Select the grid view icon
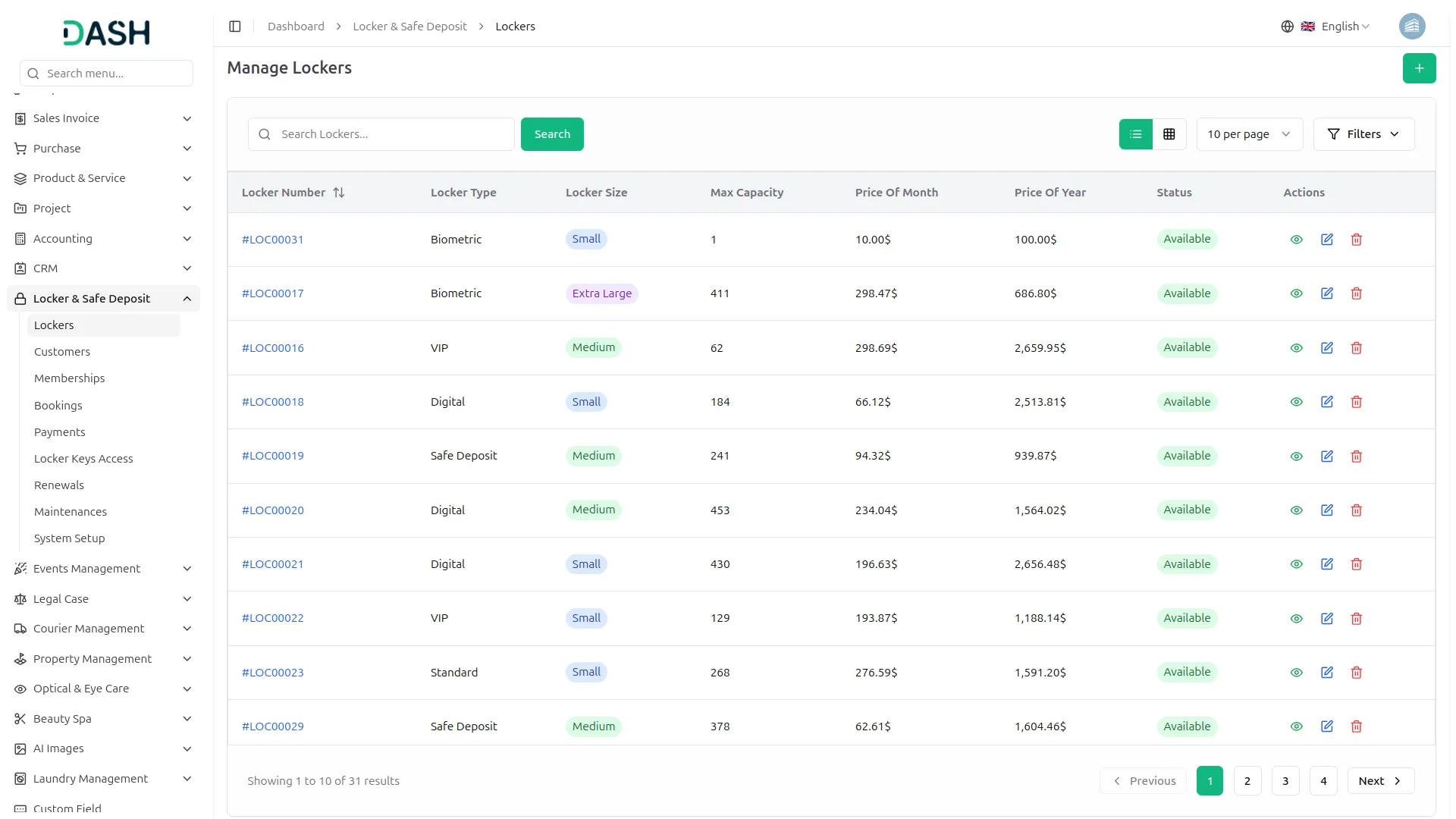This screenshot has width=1456, height=819. (1169, 133)
